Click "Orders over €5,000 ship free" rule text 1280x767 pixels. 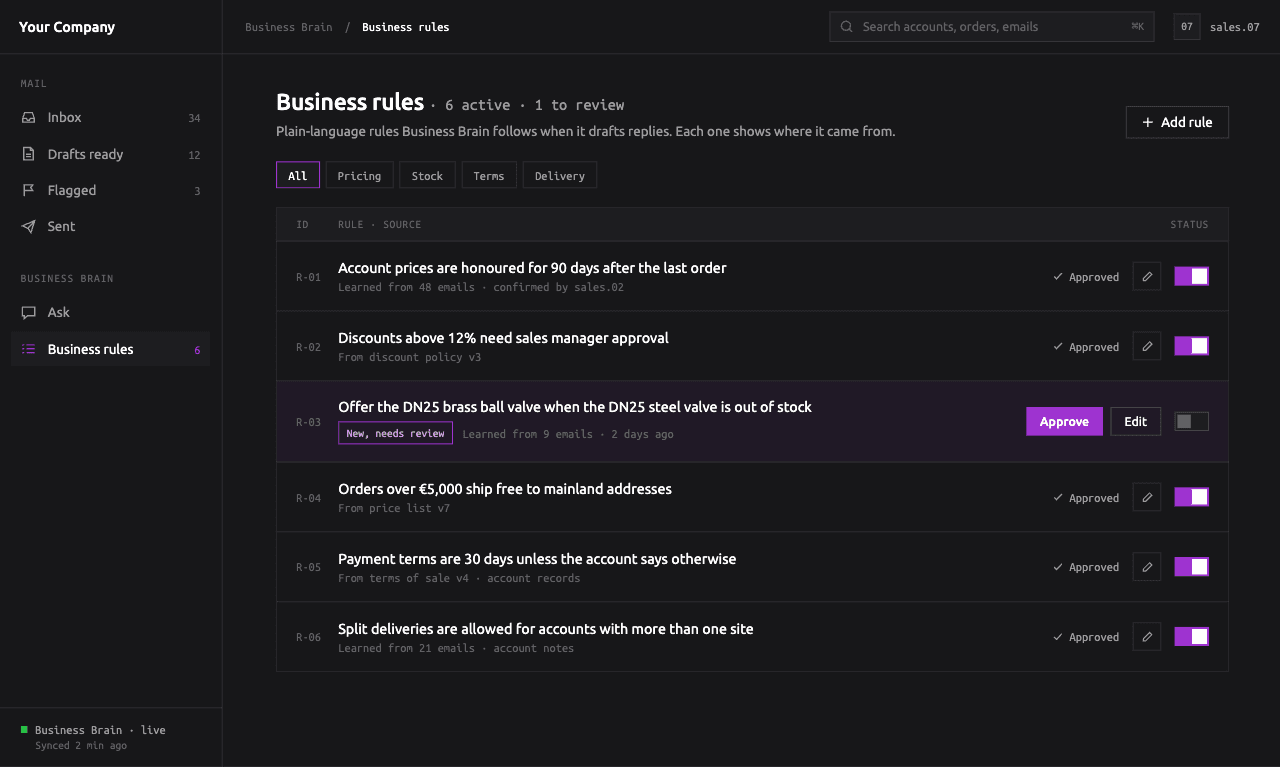(x=505, y=489)
